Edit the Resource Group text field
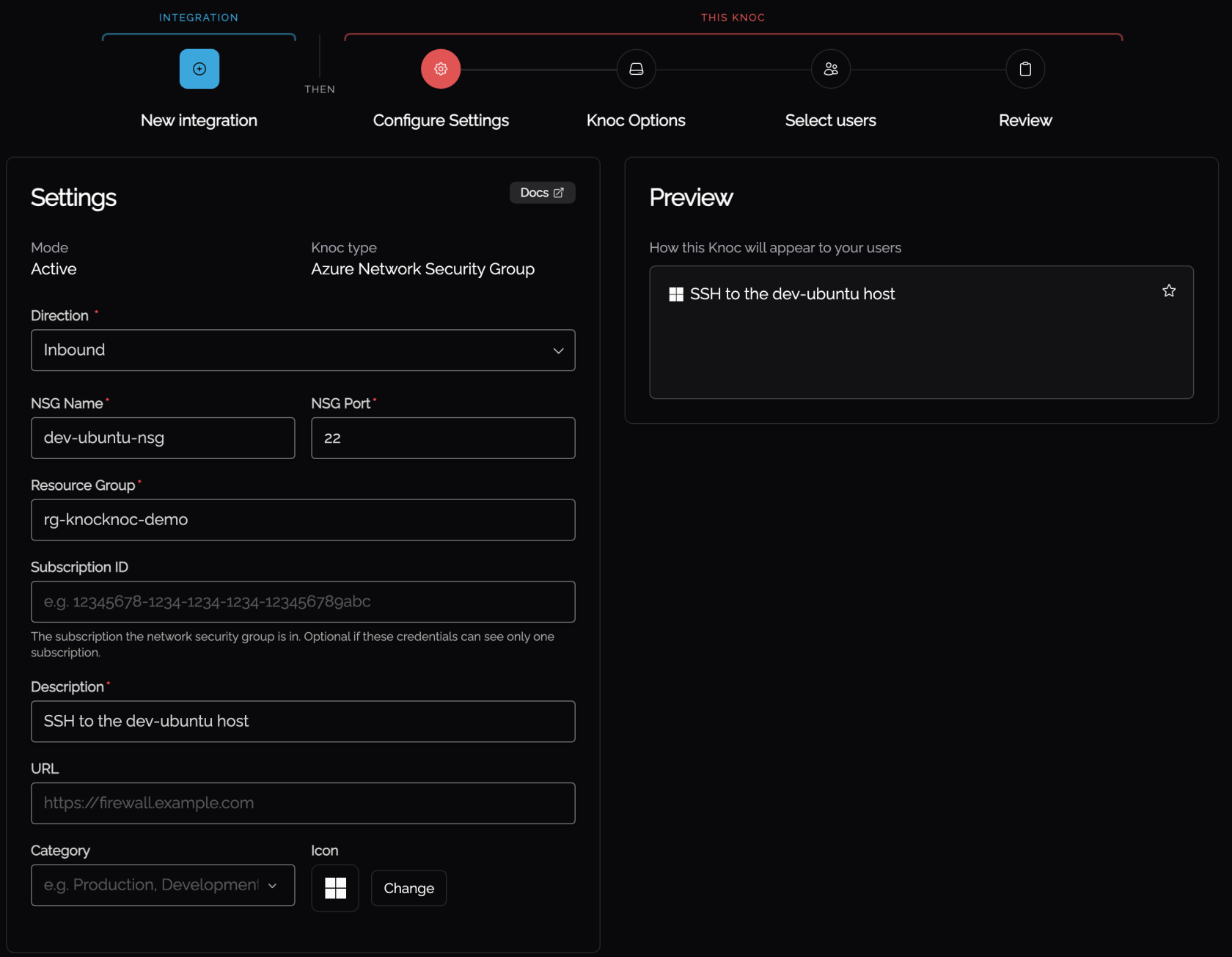 303,520
